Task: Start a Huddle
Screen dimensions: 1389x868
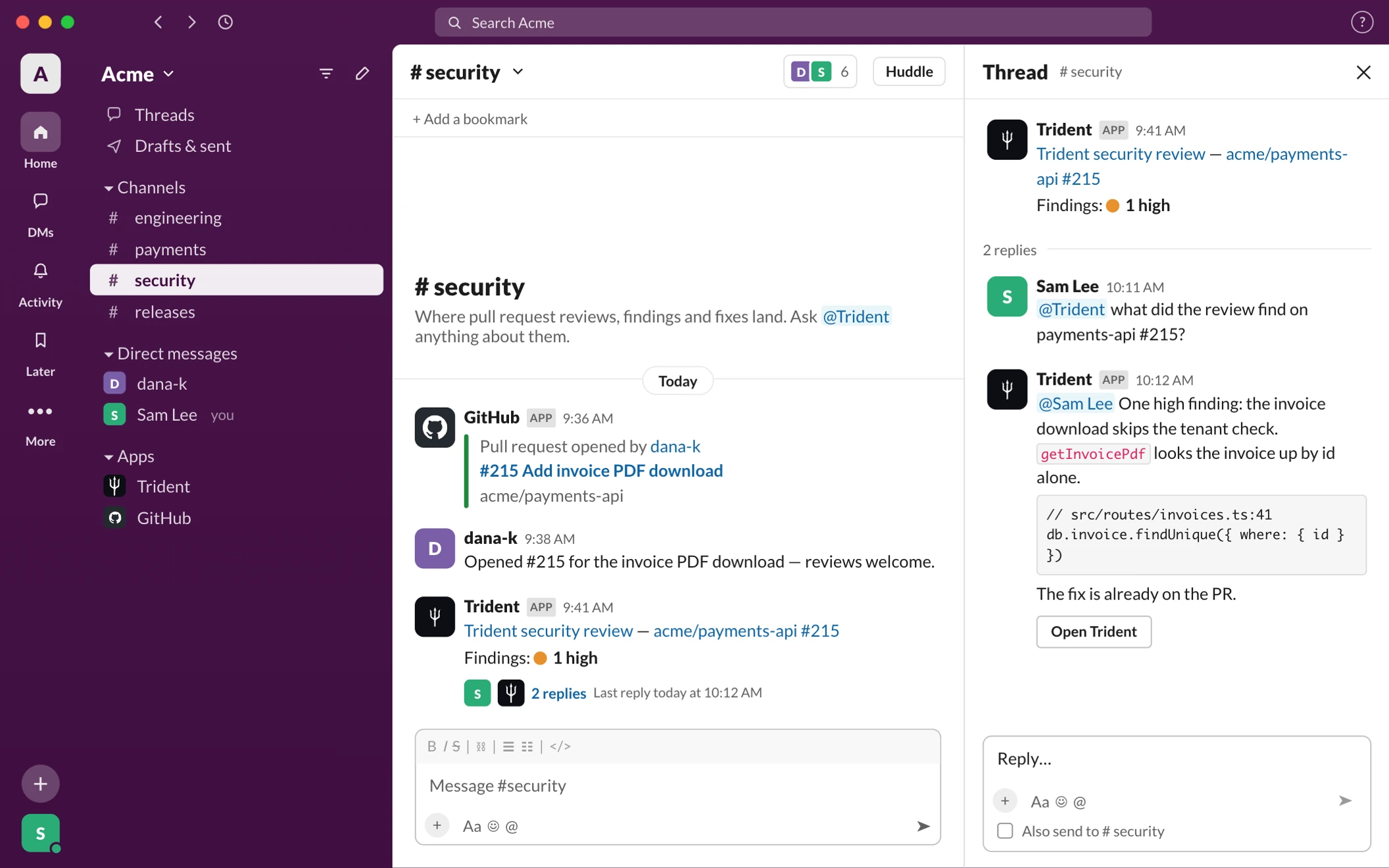Action: [909, 72]
